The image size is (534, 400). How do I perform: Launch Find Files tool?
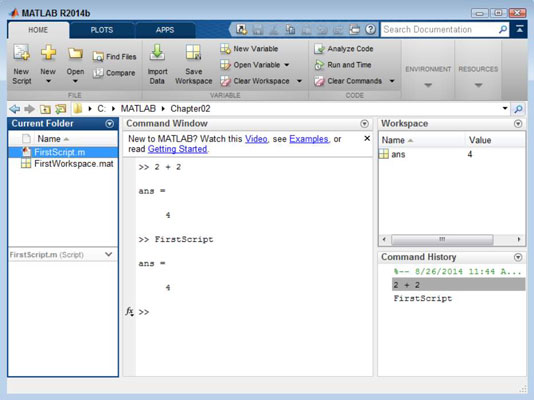[114, 57]
